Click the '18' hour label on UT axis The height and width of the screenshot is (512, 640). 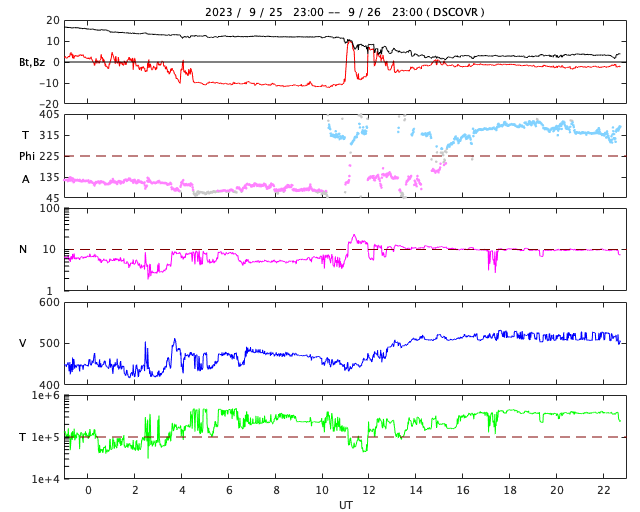[x=510, y=490]
